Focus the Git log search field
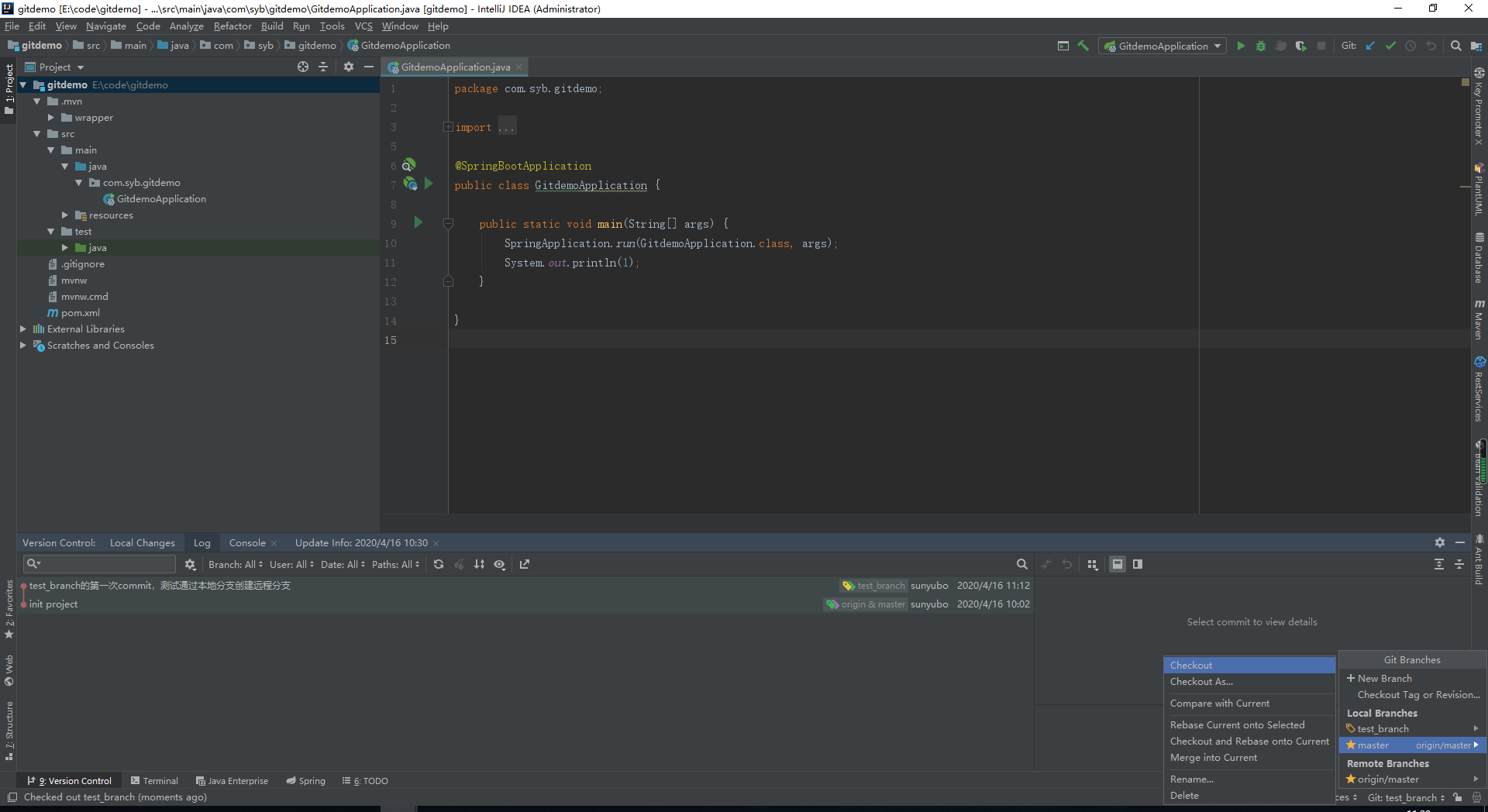Viewport: 1488px width, 812px height. [101, 564]
